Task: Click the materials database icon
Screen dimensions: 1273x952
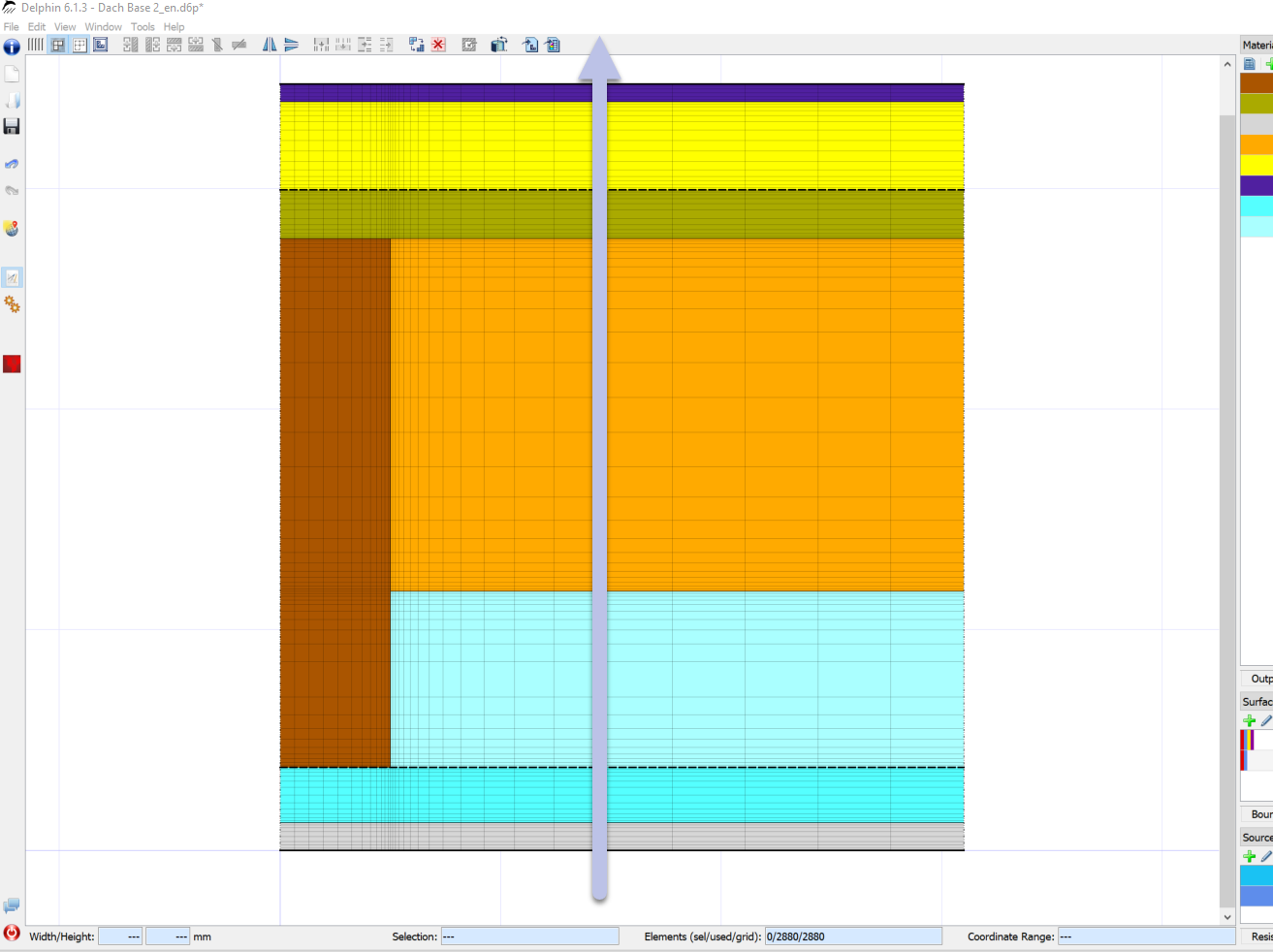Action: coord(1250,64)
